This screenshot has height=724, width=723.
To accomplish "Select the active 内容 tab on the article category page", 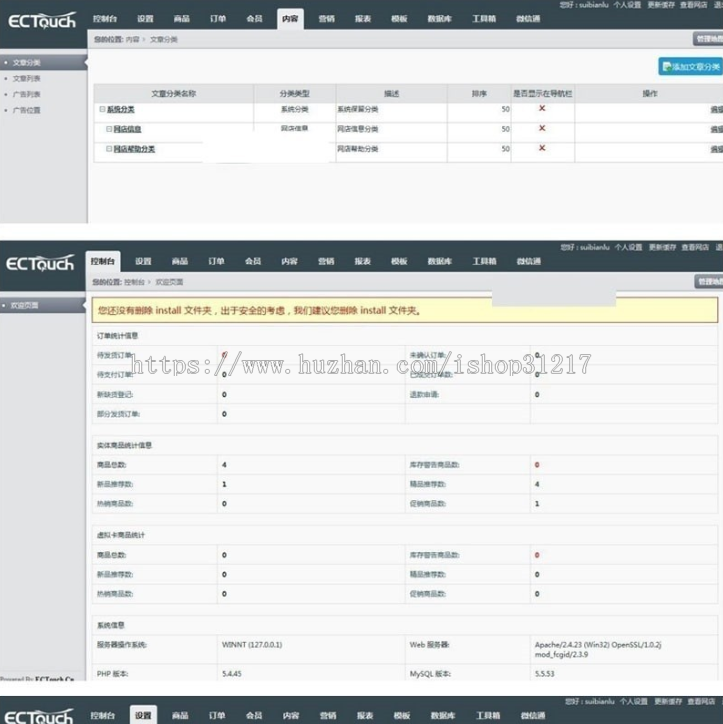I will [290, 19].
